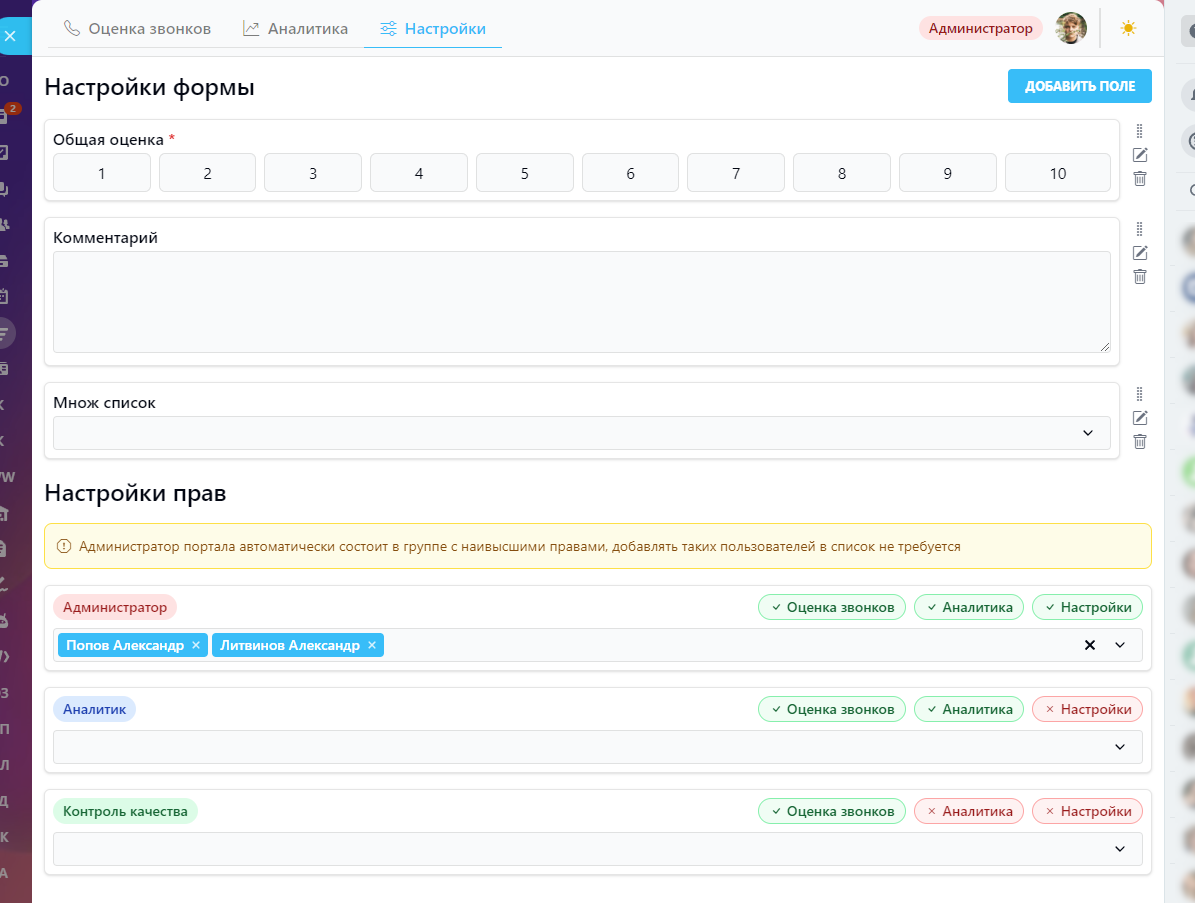Viewport: 1195px width, 903px height.
Task: Toggle theme with the sun icon
Action: [1128, 28]
